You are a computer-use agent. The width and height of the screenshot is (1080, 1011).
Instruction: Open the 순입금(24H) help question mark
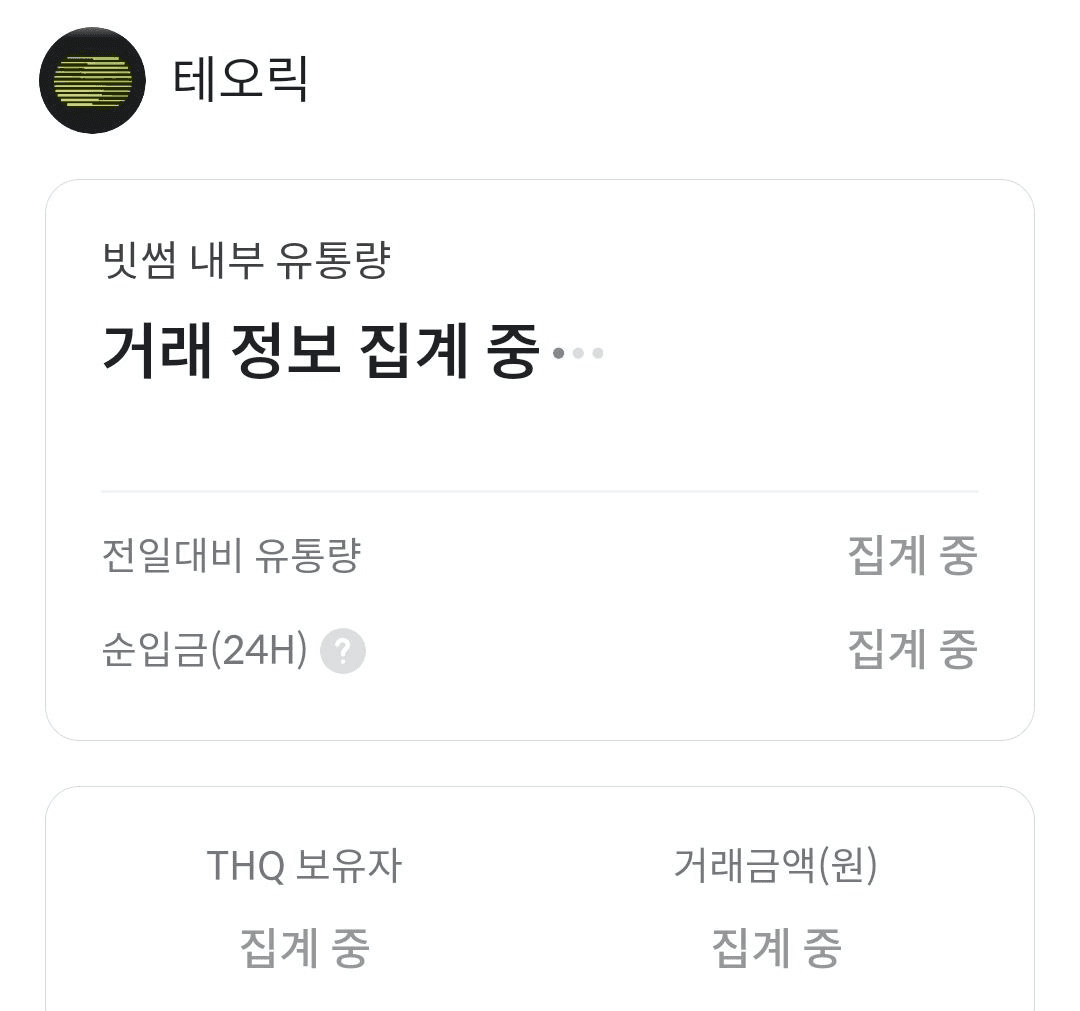coord(343,652)
